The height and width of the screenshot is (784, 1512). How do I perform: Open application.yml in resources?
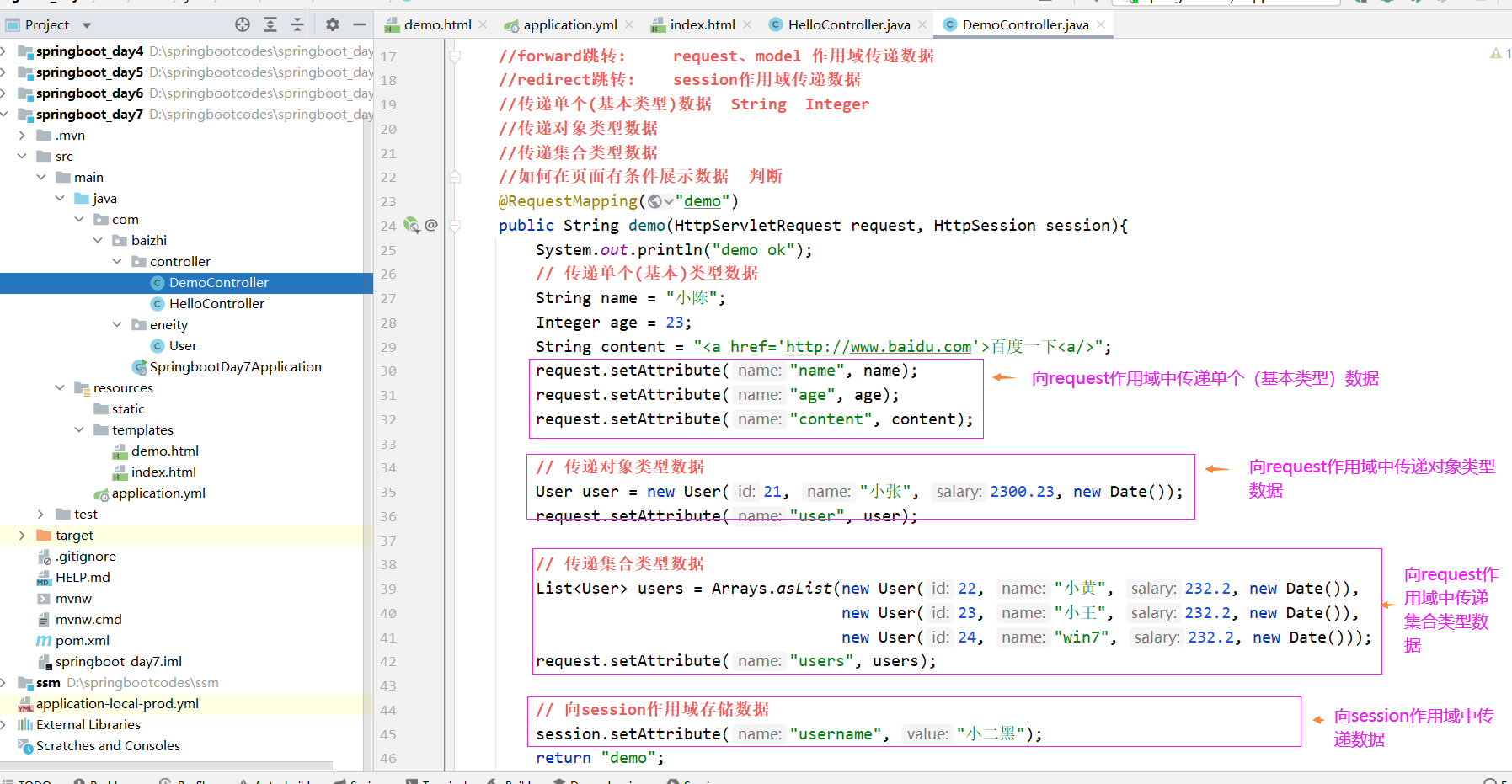pos(158,493)
